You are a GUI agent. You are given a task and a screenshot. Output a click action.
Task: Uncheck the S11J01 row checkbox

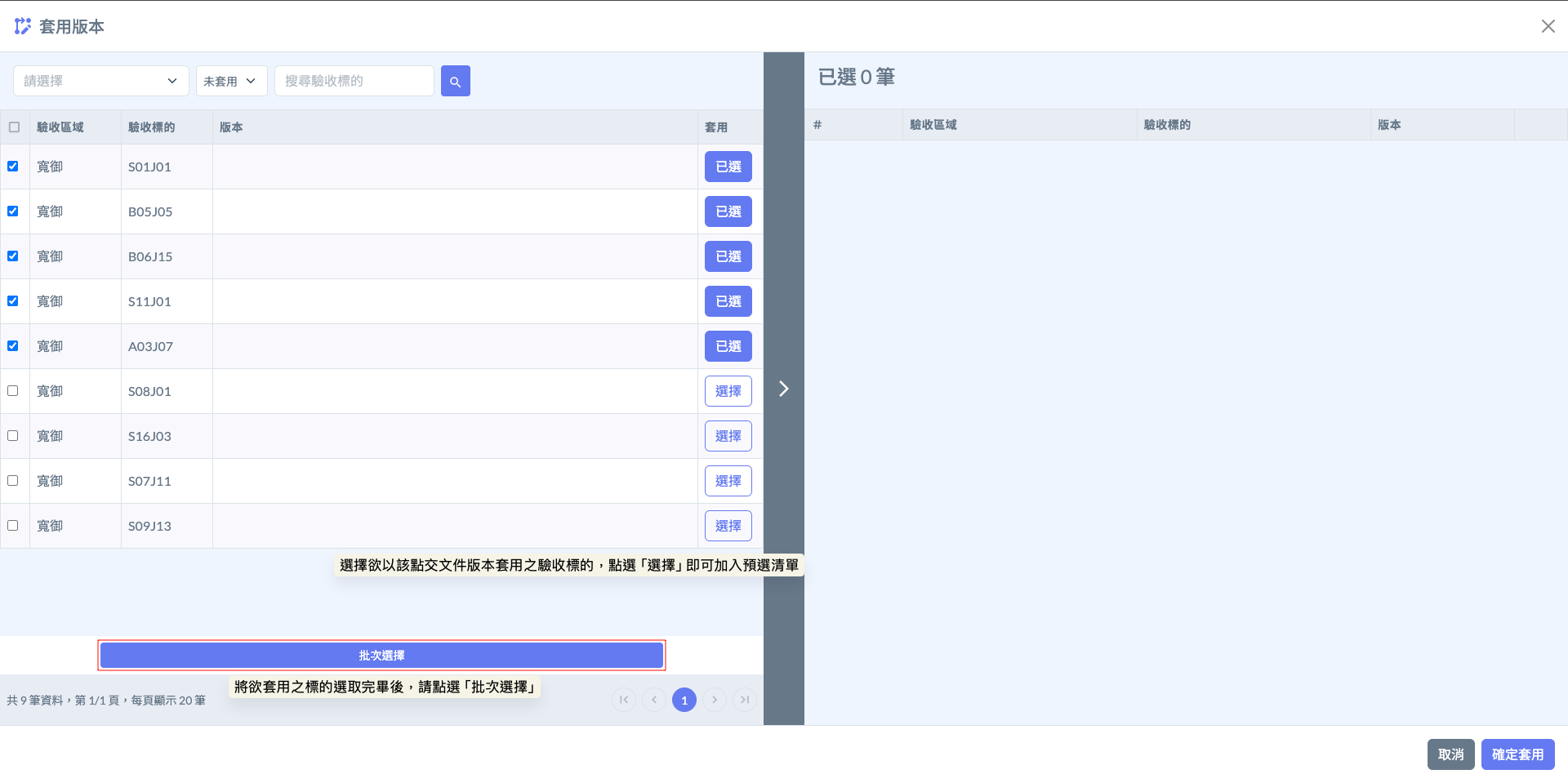tap(13, 300)
